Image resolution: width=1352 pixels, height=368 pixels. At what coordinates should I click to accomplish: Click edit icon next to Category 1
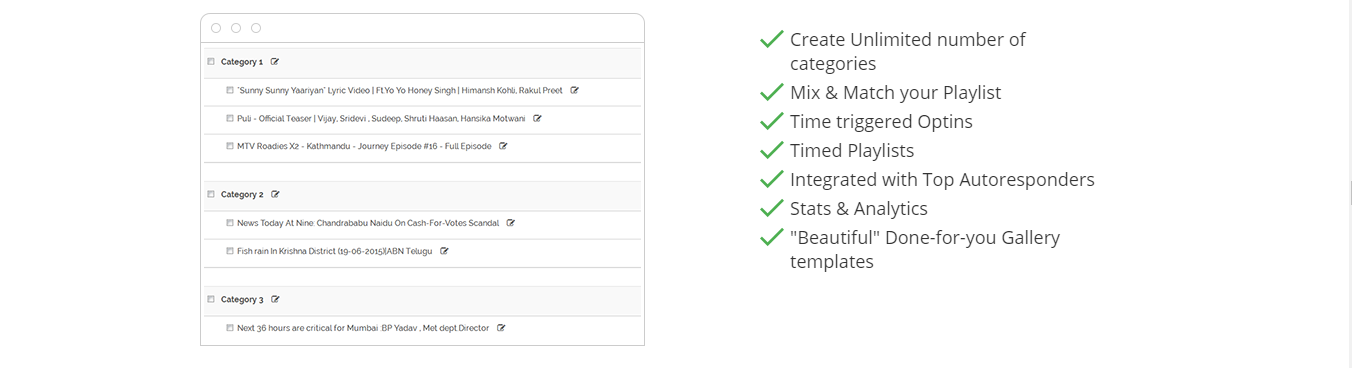[275, 62]
